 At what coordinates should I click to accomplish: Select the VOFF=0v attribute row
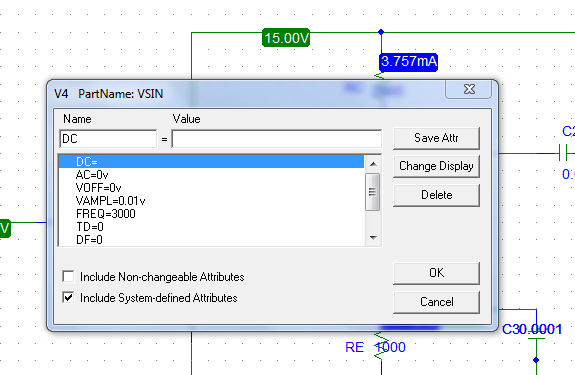pyautogui.click(x=212, y=188)
